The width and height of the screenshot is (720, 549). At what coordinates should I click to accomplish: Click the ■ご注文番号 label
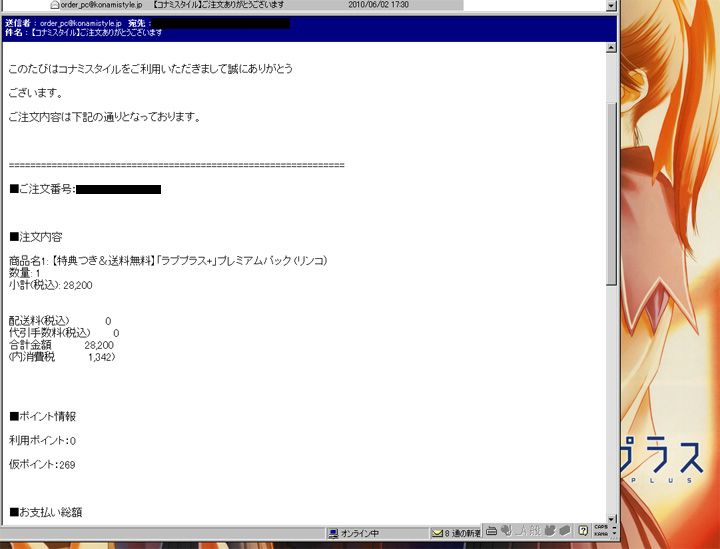click(x=42, y=189)
